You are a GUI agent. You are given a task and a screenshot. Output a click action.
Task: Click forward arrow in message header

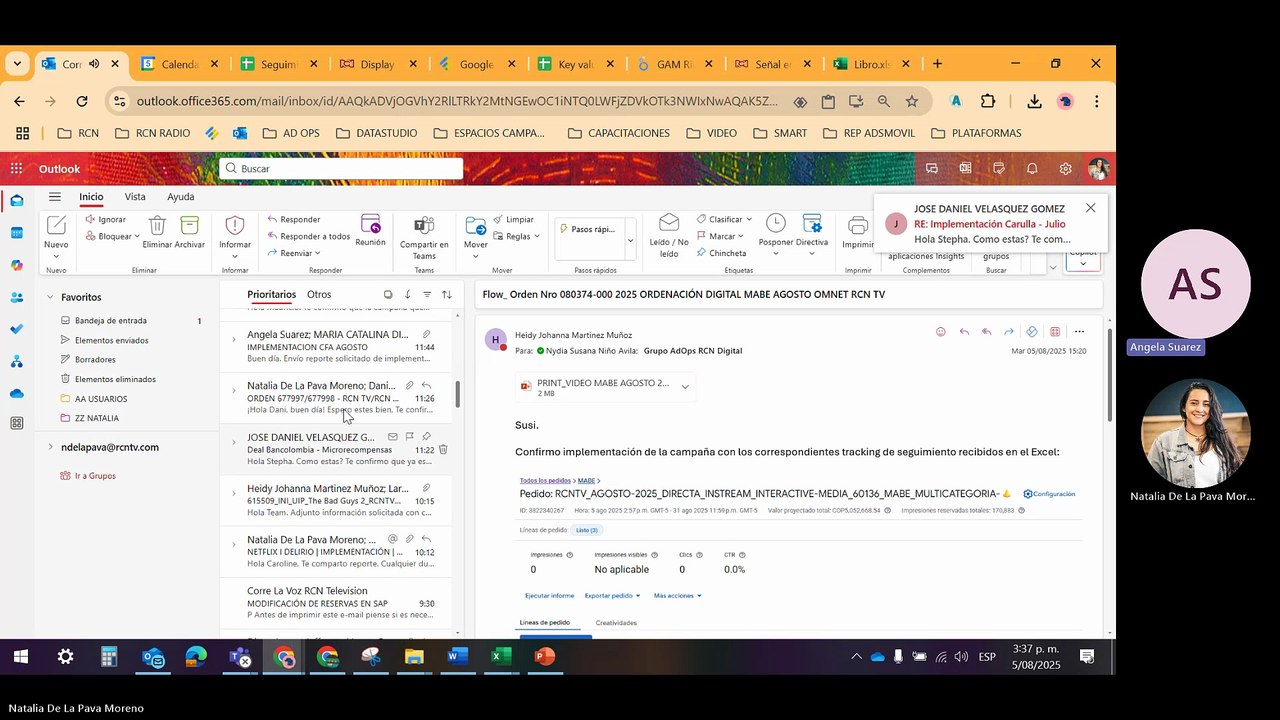click(1009, 332)
